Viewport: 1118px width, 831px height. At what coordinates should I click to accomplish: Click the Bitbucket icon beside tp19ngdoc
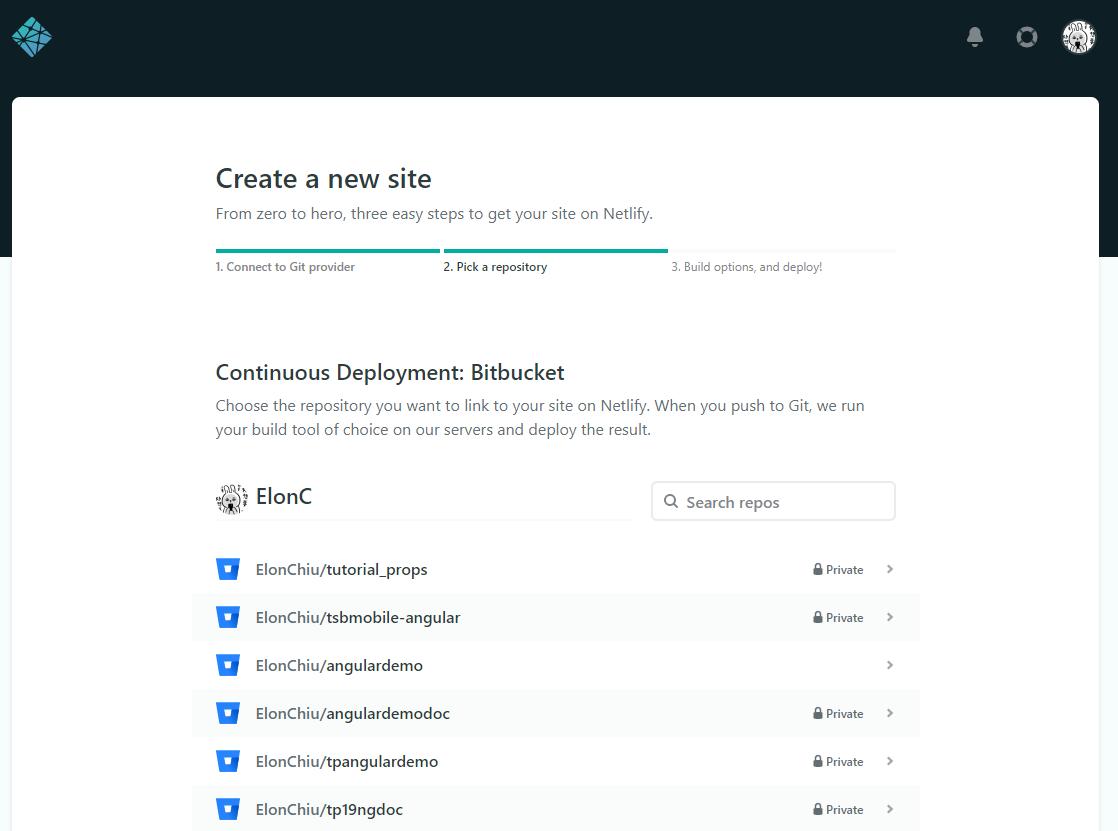[x=228, y=809]
